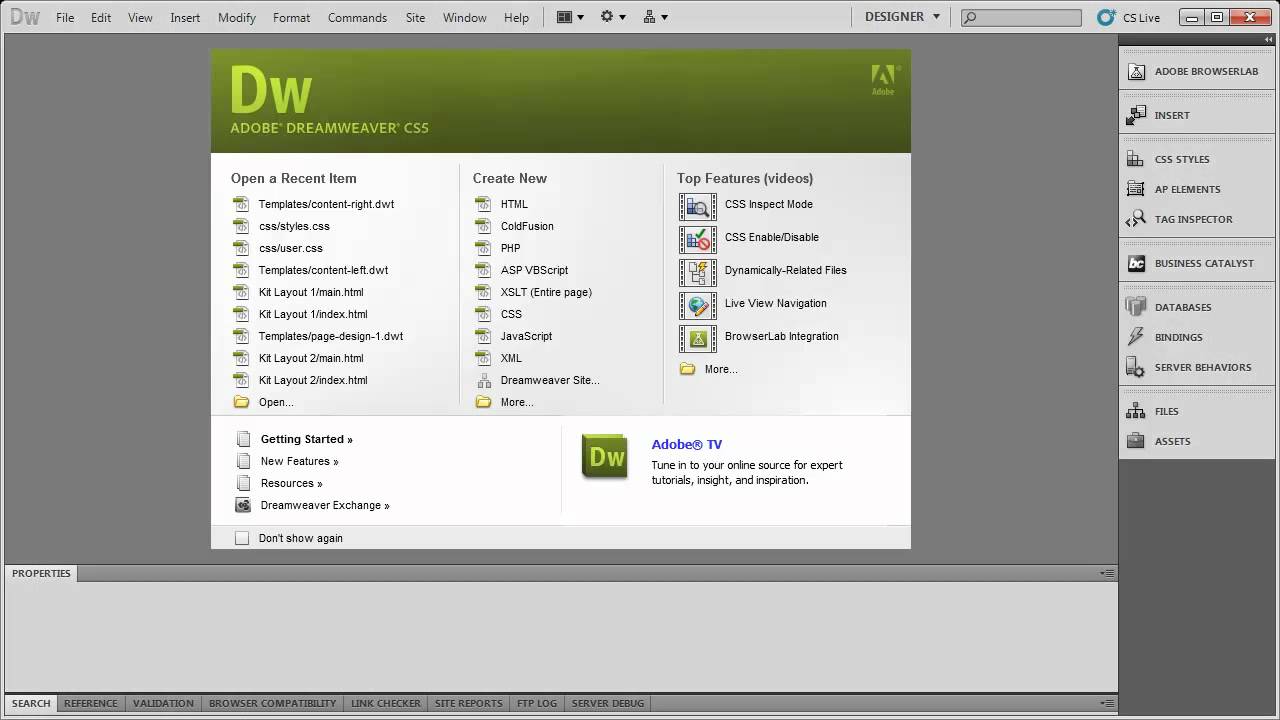1280x720 pixels.
Task: Open the Site management dropdown in application bar
Action: [656, 17]
